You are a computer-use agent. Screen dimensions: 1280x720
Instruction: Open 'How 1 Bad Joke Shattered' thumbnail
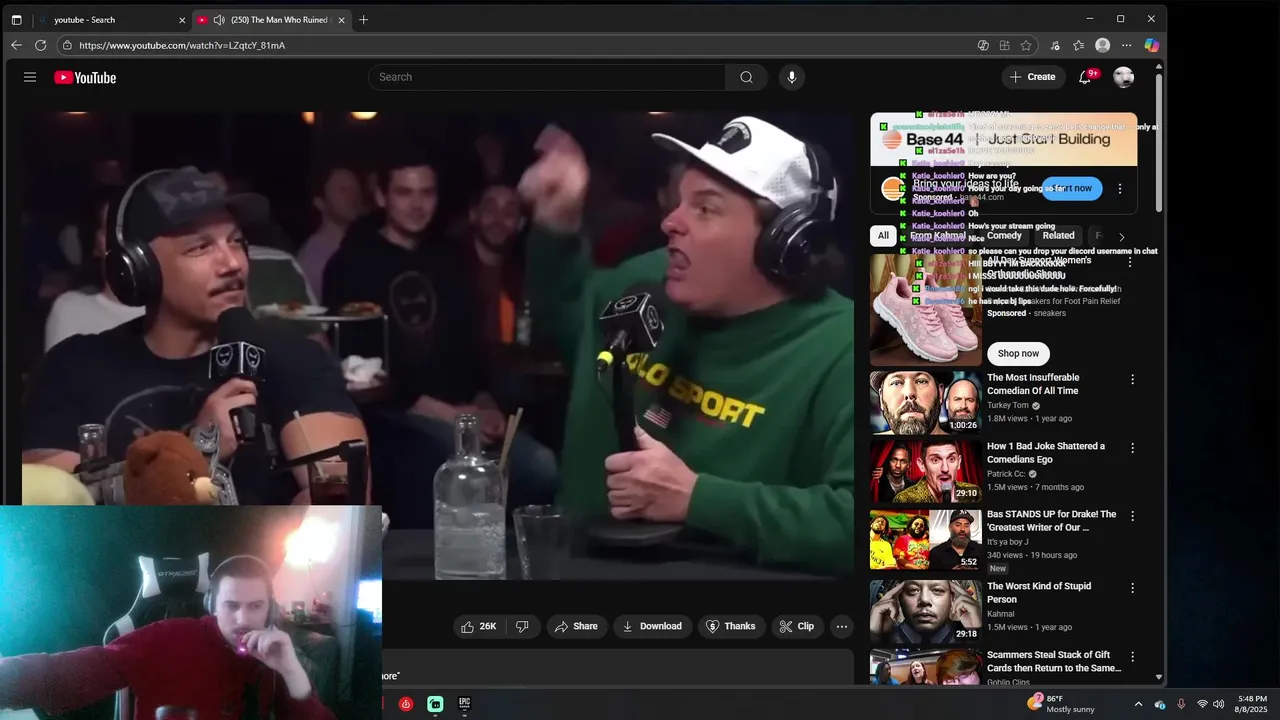[x=925, y=472]
